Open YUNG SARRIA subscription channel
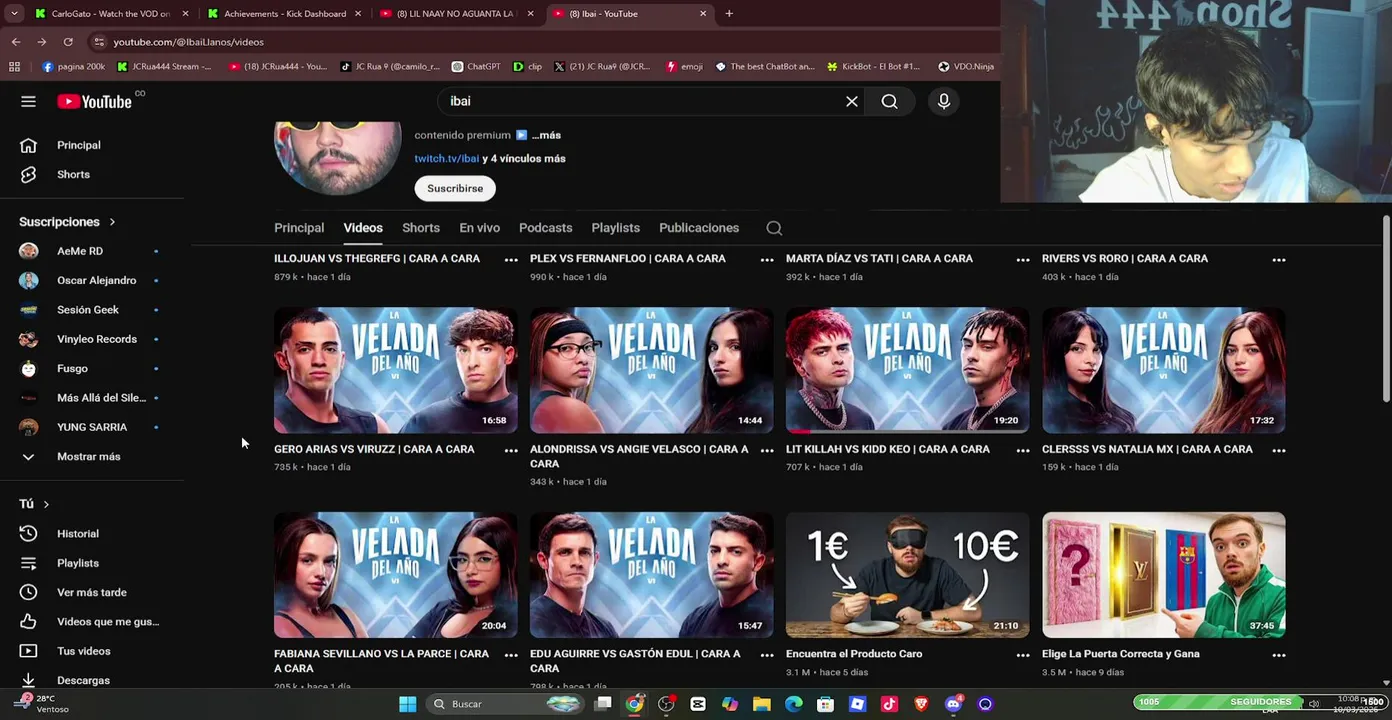 click(92, 427)
